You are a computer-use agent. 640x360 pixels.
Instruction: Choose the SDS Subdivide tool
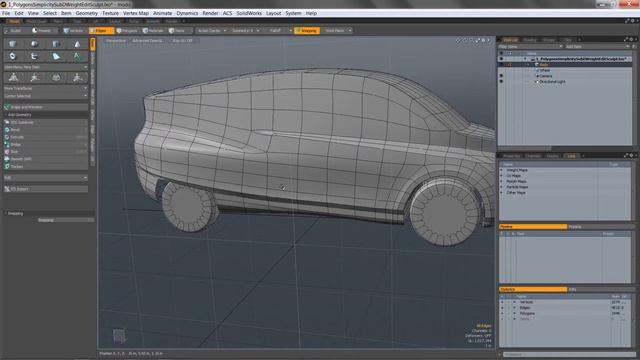click(46, 122)
